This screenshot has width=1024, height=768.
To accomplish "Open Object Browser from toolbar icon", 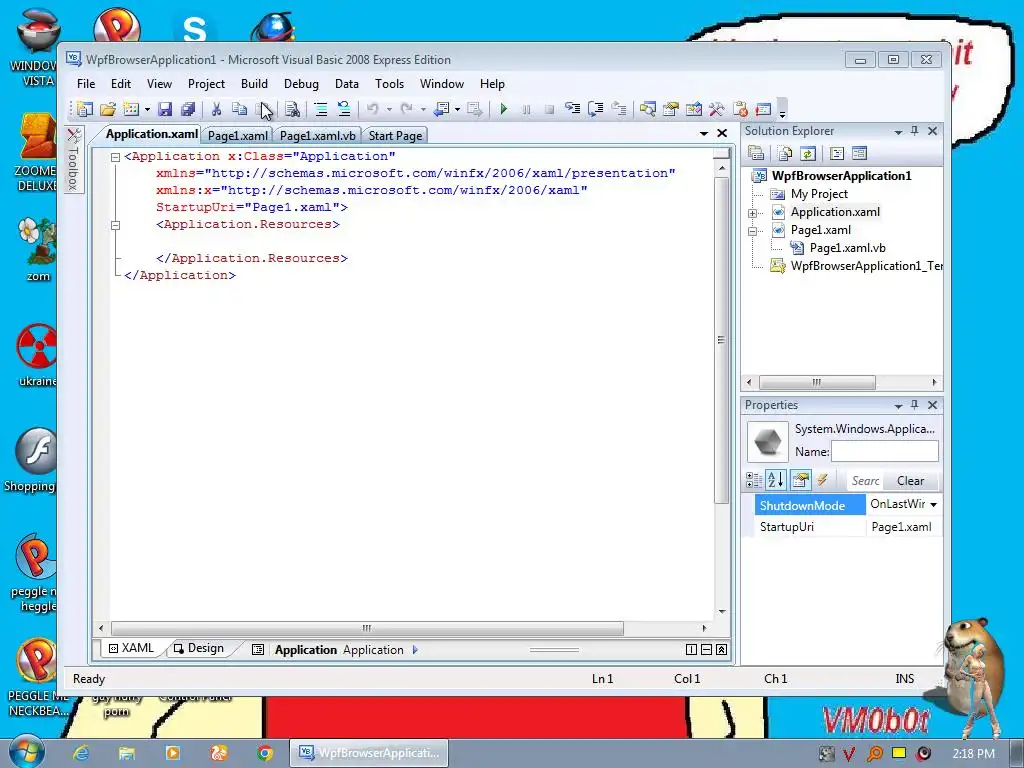I will click(694, 109).
